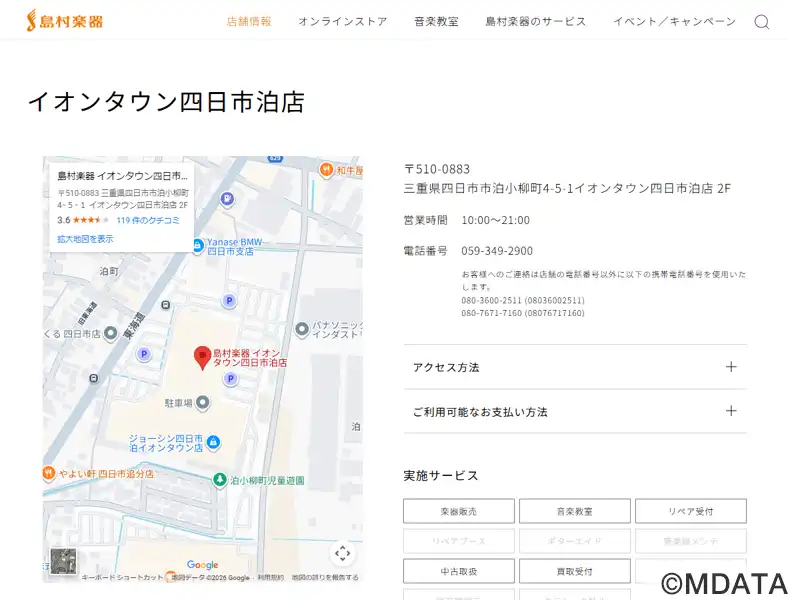Click the Yanase BMW shopping marker
Screen dimensions: 800x600
tap(198, 245)
